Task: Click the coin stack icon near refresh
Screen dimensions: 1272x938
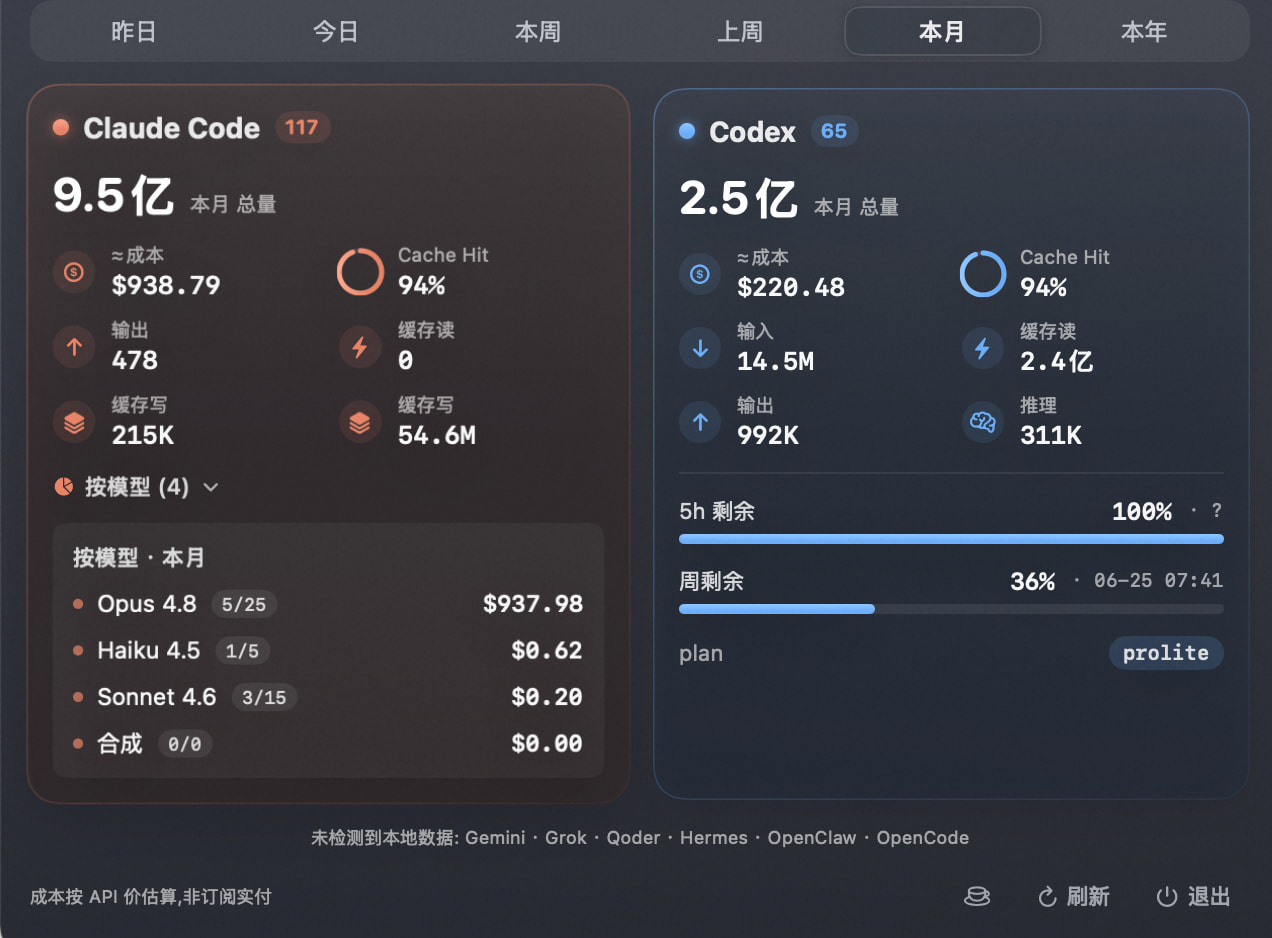Action: [x=977, y=896]
